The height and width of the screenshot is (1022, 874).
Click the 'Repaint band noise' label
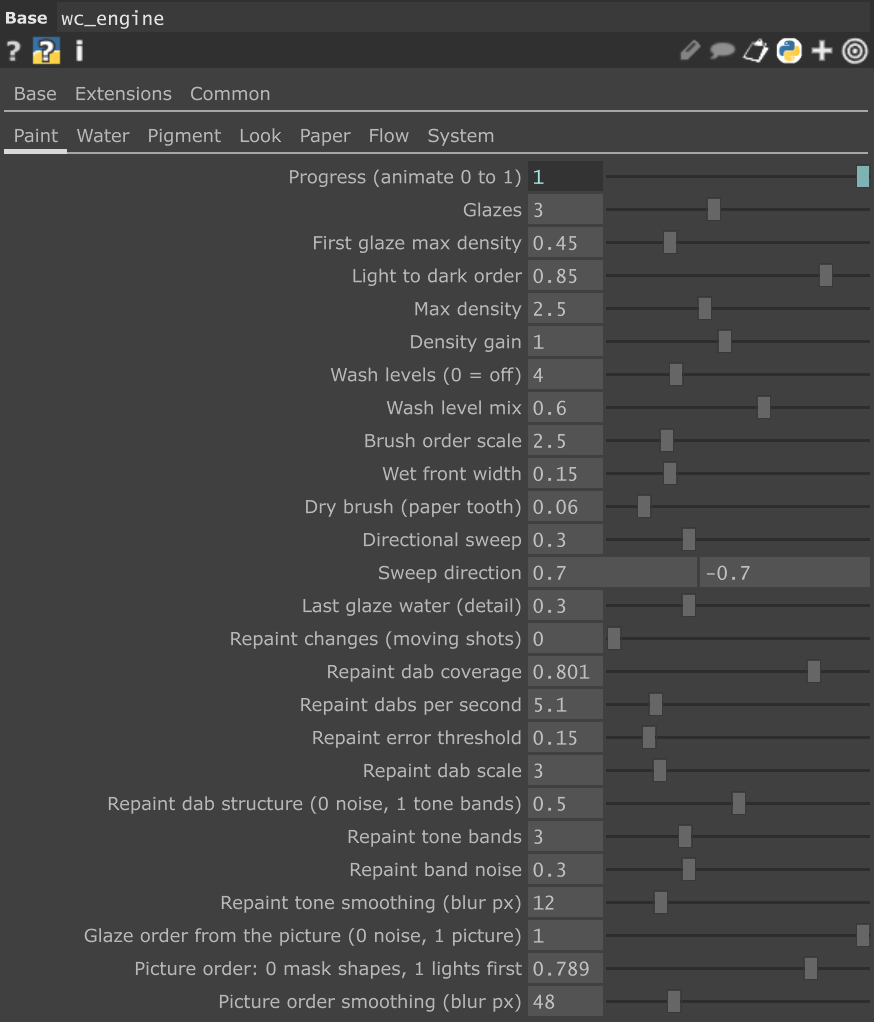coord(435,869)
